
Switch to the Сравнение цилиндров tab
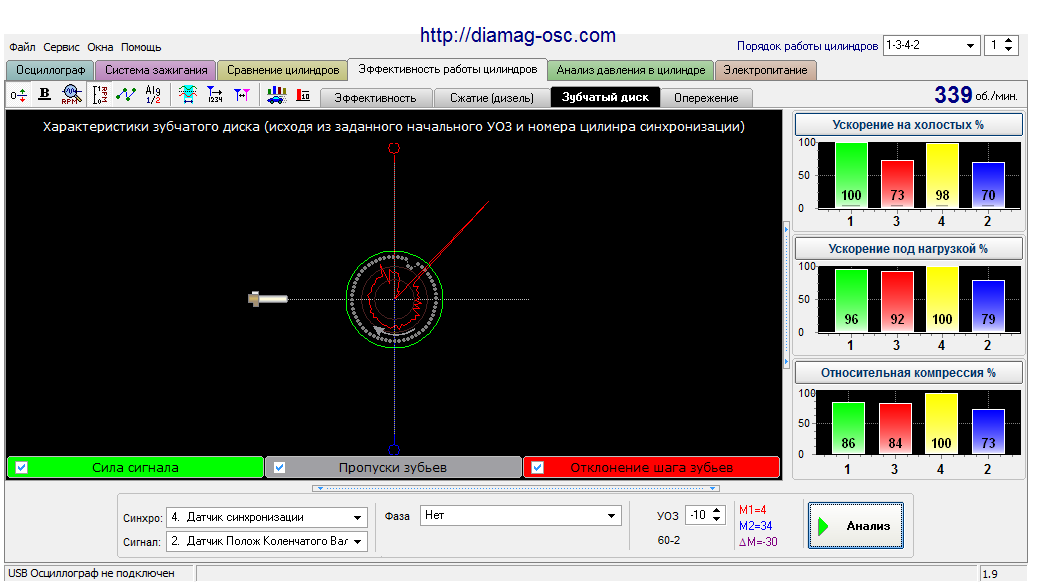point(283,70)
